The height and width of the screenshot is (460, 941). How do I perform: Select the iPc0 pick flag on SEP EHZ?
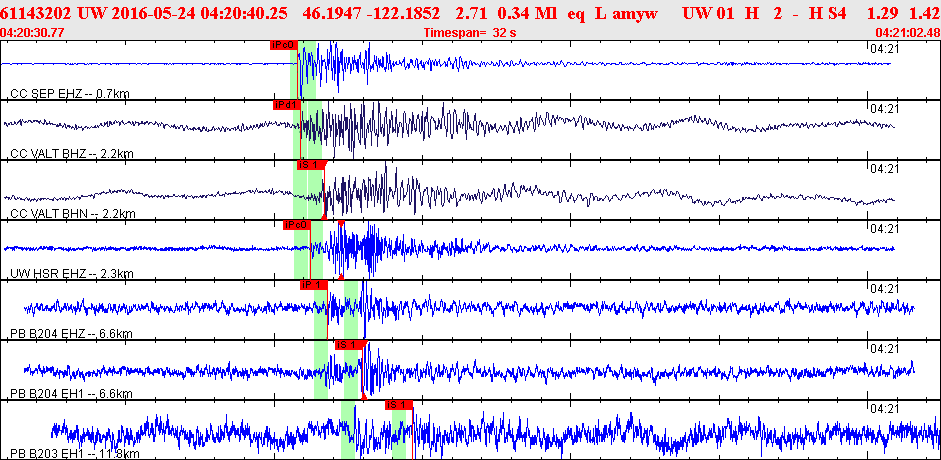(x=283, y=44)
